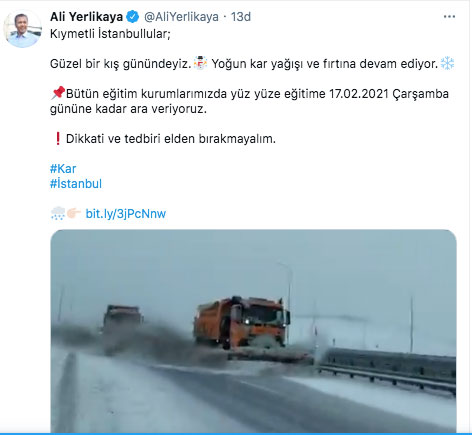The height and width of the screenshot is (435, 472).
Task: Click the '17.02.2021 Çarşamba' date text
Action: (x=389, y=94)
